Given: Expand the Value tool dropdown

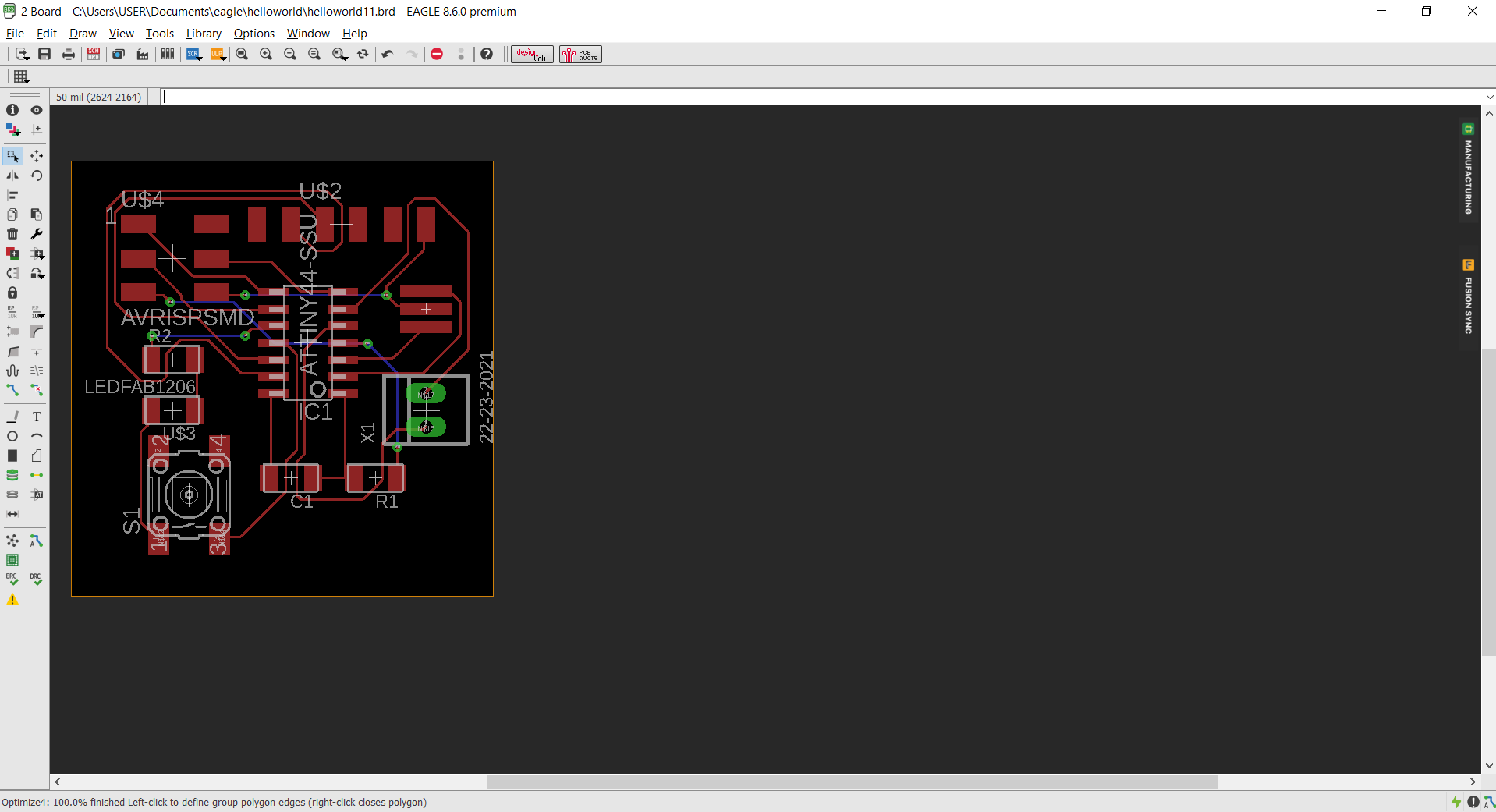Looking at the screenshot, I should click(x=37, y=312).
